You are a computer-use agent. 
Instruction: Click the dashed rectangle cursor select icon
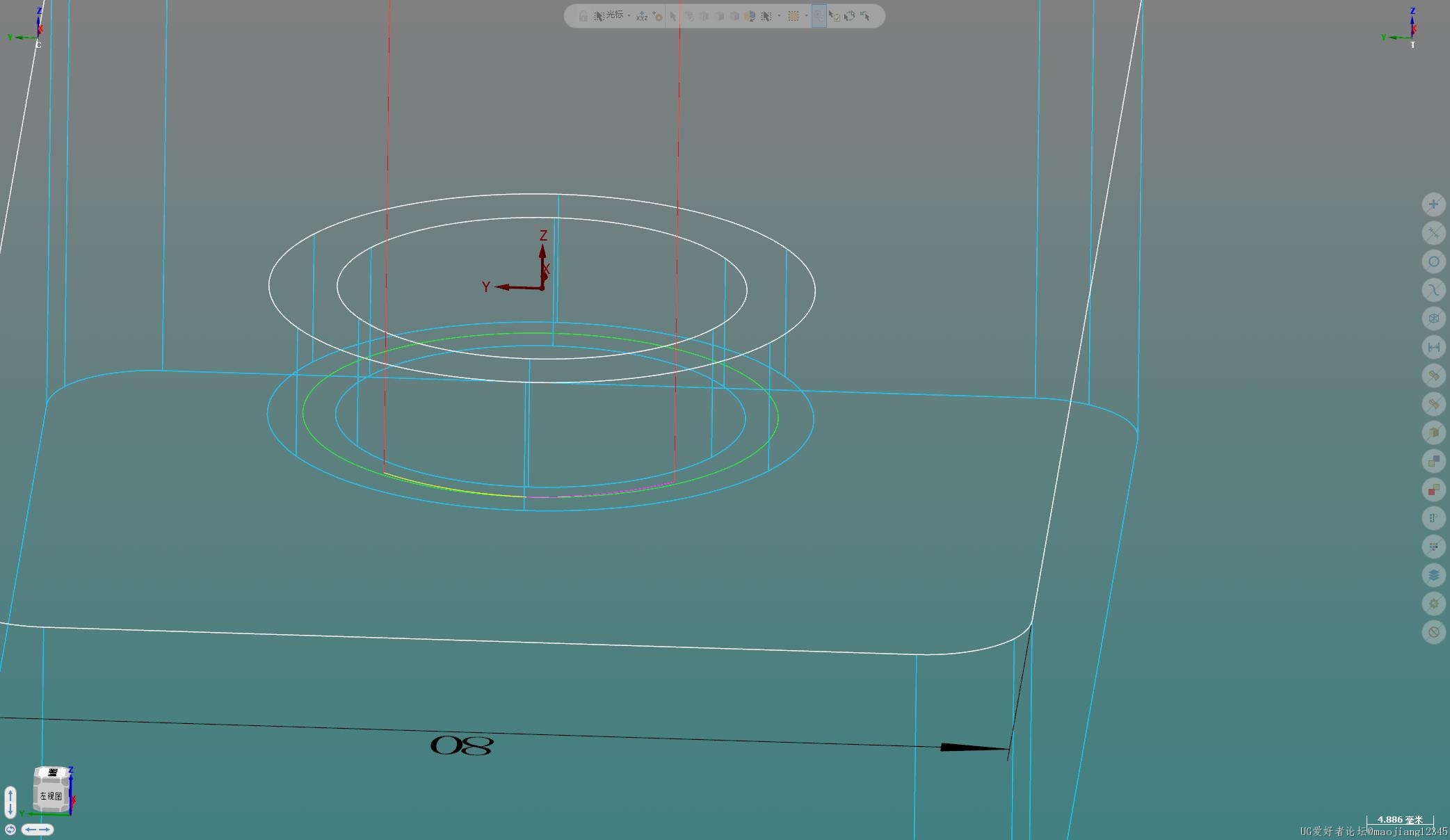click(x=766, y=16)
